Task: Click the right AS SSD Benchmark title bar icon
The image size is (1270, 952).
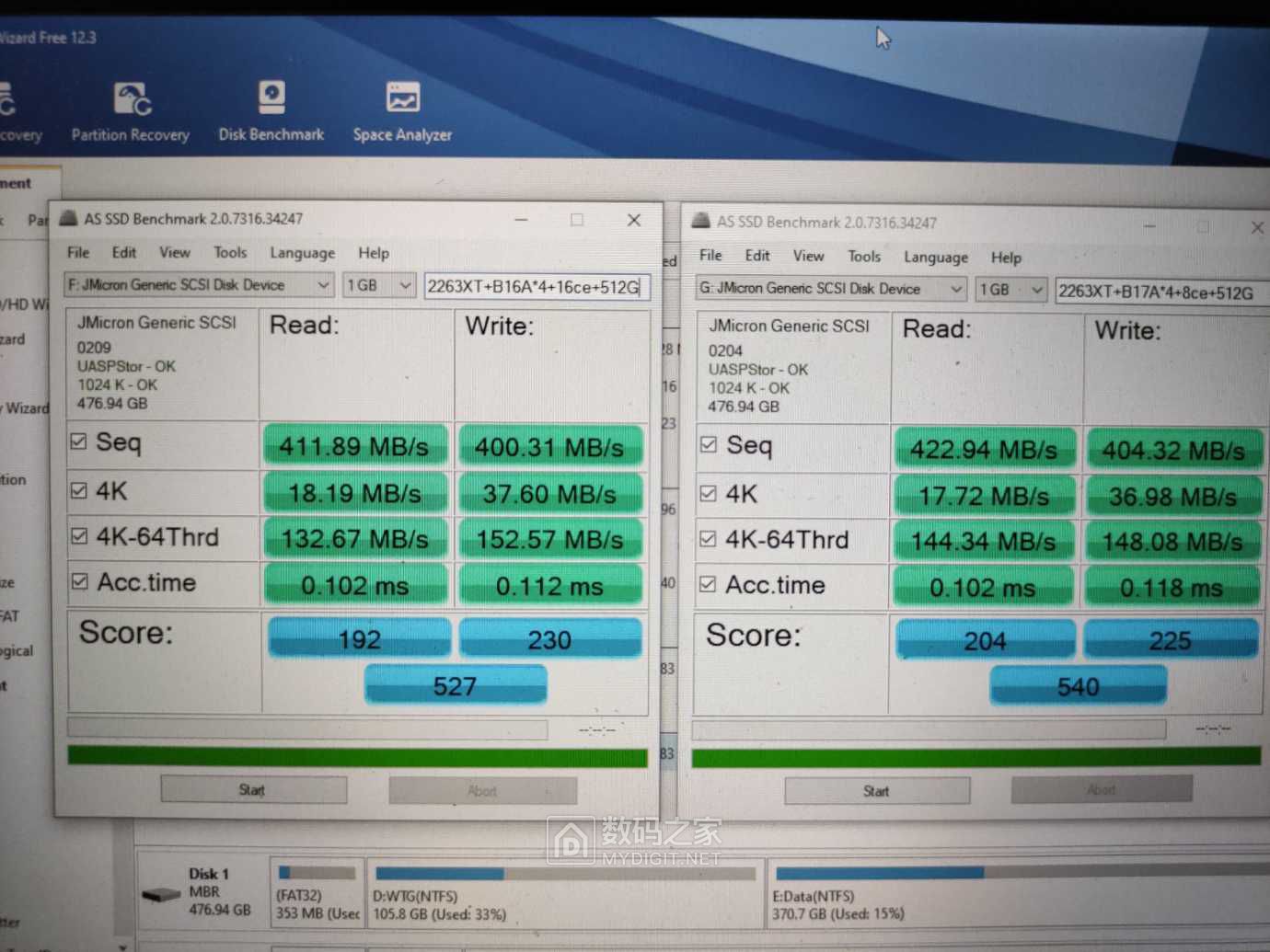Action: pos(701,222)
